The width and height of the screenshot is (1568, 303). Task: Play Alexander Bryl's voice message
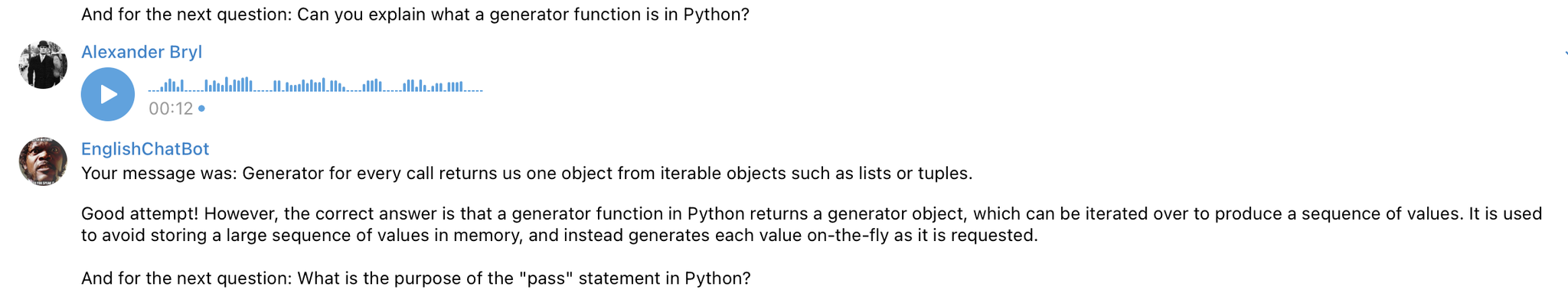point(108,94)
